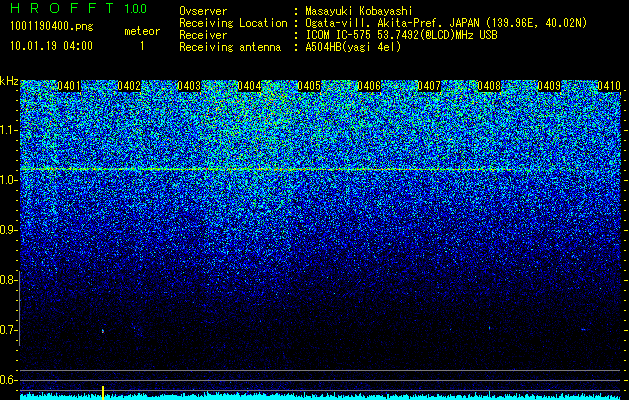Click the 0.7 frequency axis label
Screen dimensions: 629x400
[x=8, y=330]
